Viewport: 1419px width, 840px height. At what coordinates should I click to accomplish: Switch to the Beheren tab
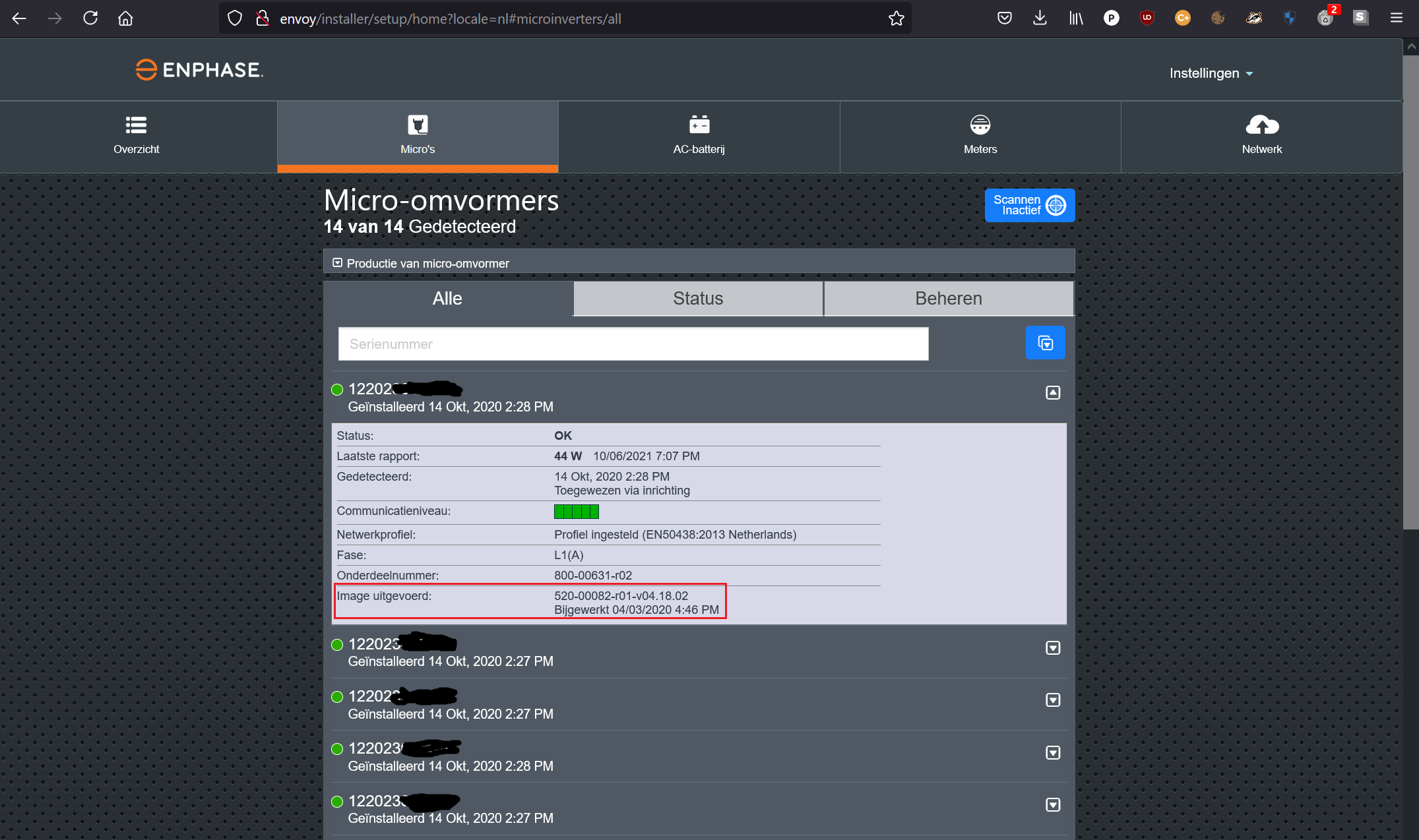(948, 299)
